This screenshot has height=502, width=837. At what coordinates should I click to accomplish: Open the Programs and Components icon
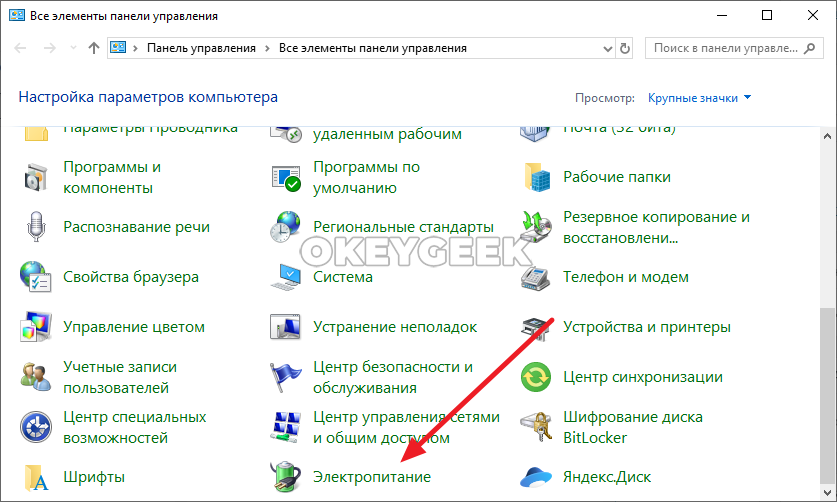(36, 177)
